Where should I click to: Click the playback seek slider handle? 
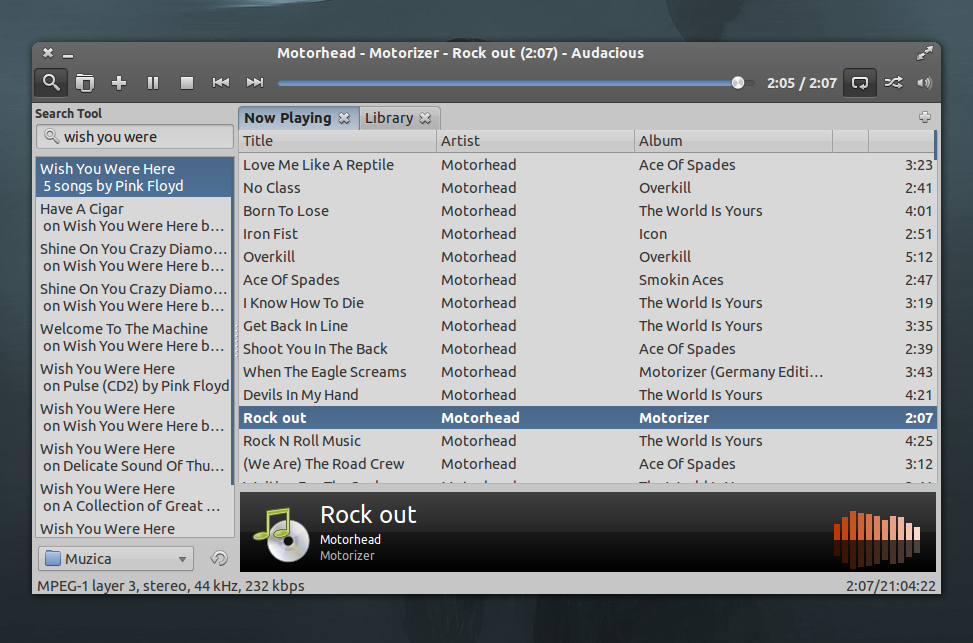coord(737,83)
